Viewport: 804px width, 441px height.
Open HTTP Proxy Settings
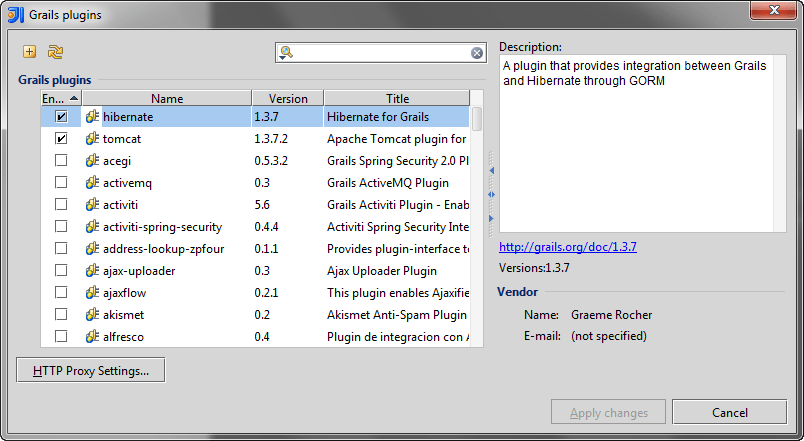[91, 370]
